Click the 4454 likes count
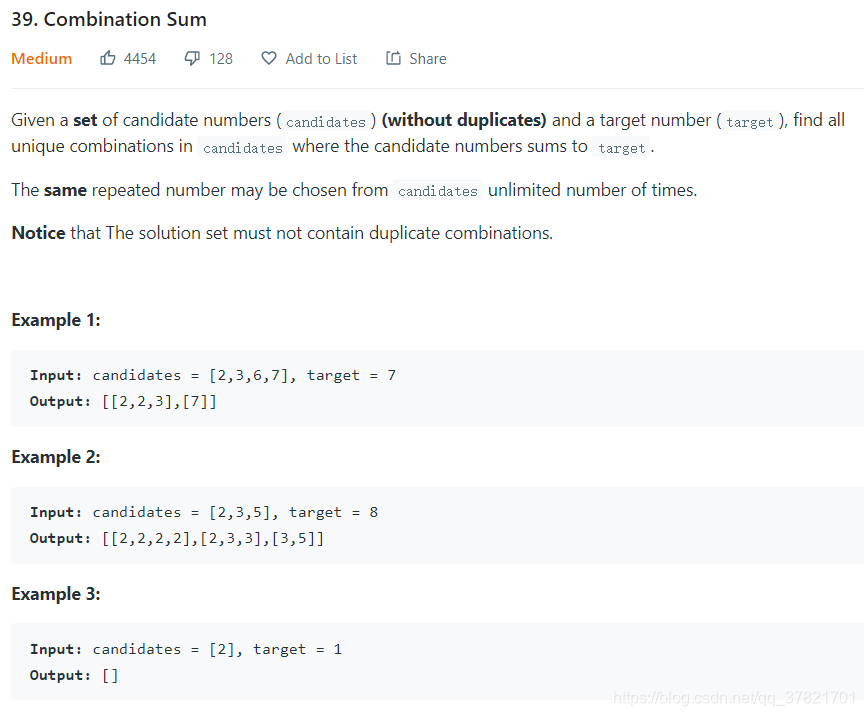 click(140, 58)
